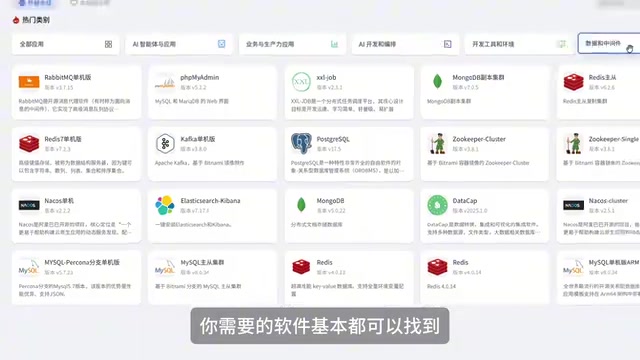Click the Redis主从 red cube icon
The width and height of the screenshot is (640, 360).
tap(573, 82)
